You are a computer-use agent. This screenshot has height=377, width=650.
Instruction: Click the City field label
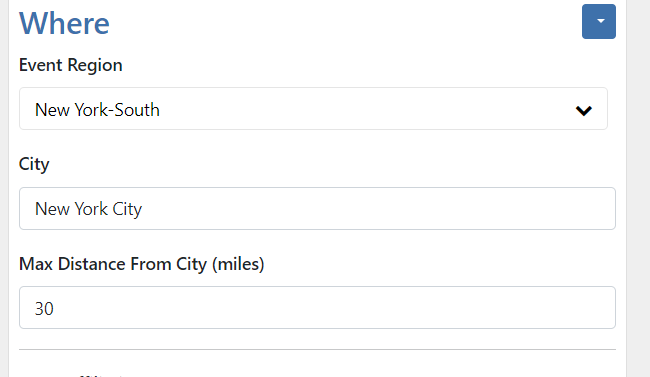tap(34, 165)
